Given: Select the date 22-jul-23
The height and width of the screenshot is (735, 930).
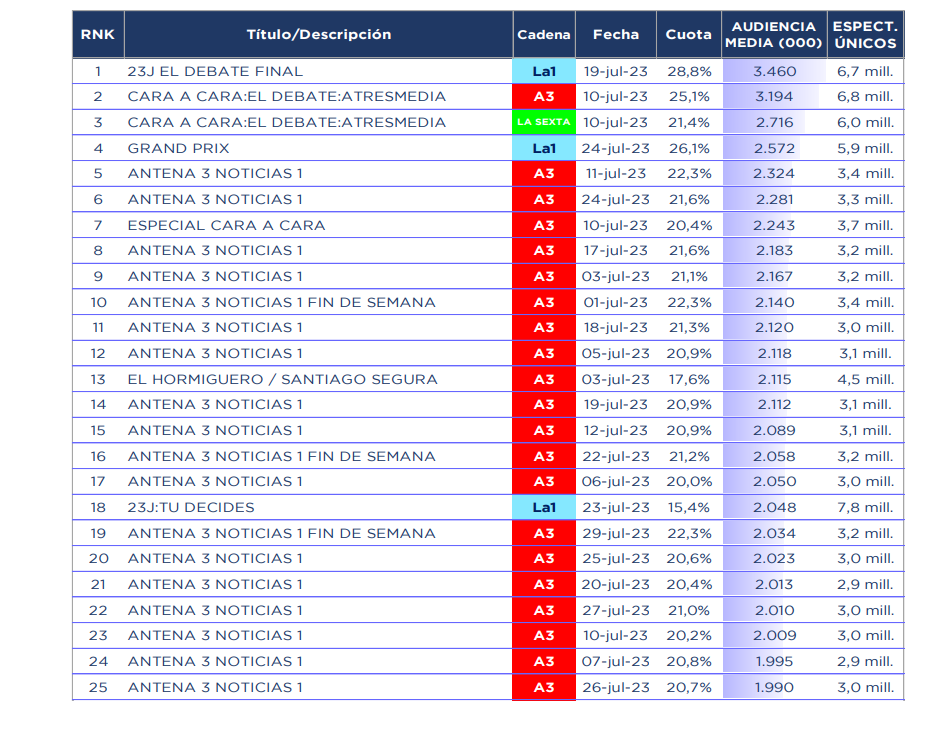Looking at the screenshot, I should (616, 457).
